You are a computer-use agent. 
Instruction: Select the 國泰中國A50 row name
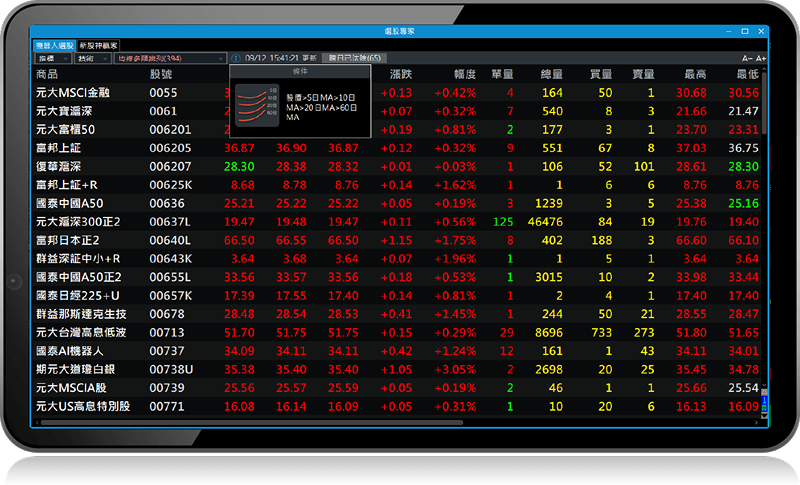(69, 203)
